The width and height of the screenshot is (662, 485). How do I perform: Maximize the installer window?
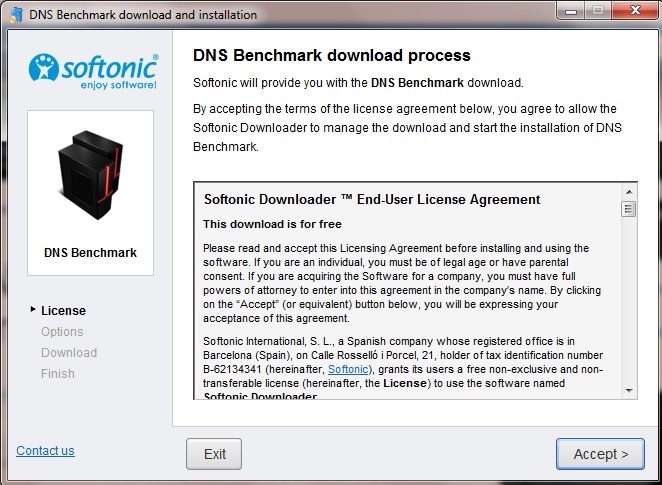pyautogui.click(x=597, y=11)
